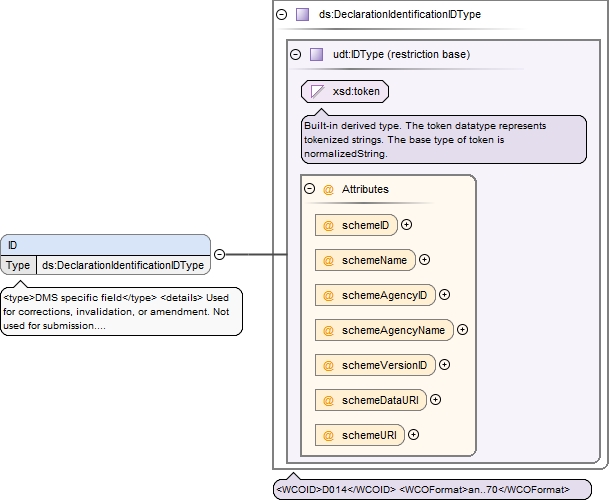Collapse the ds:DeclarationIdentificationIDType box
This screenshot has height=503, width=610.
[x=281, y=14]
